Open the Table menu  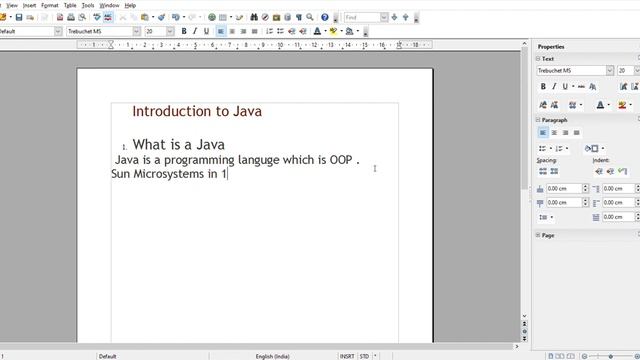pos(70,5)
